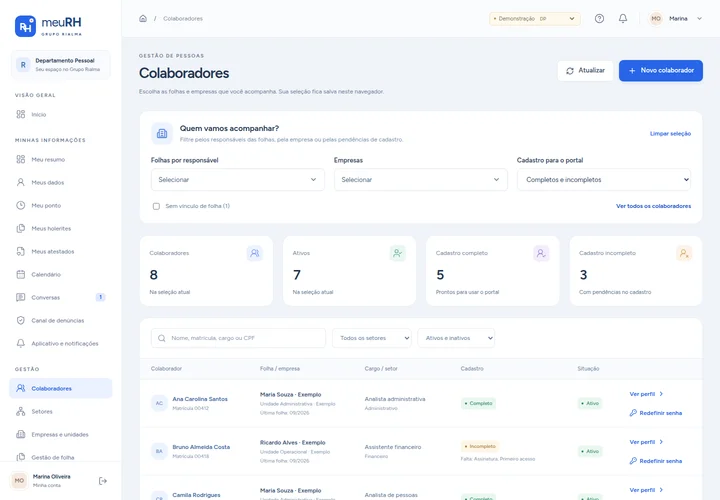Click the Meus atestados icon
The width and height of the screenshot is (720, 500).
(x=21, y=251)
